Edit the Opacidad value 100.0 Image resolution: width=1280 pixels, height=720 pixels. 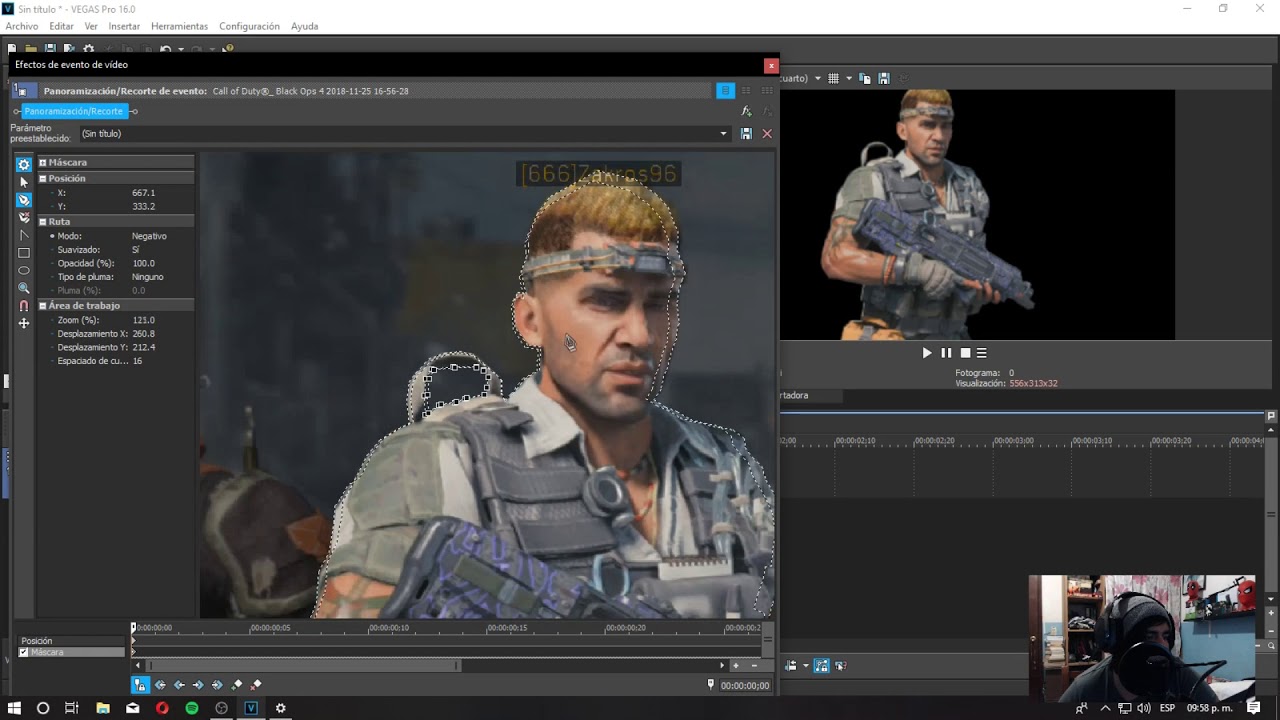pyautogui.click(x=143, y=263)
